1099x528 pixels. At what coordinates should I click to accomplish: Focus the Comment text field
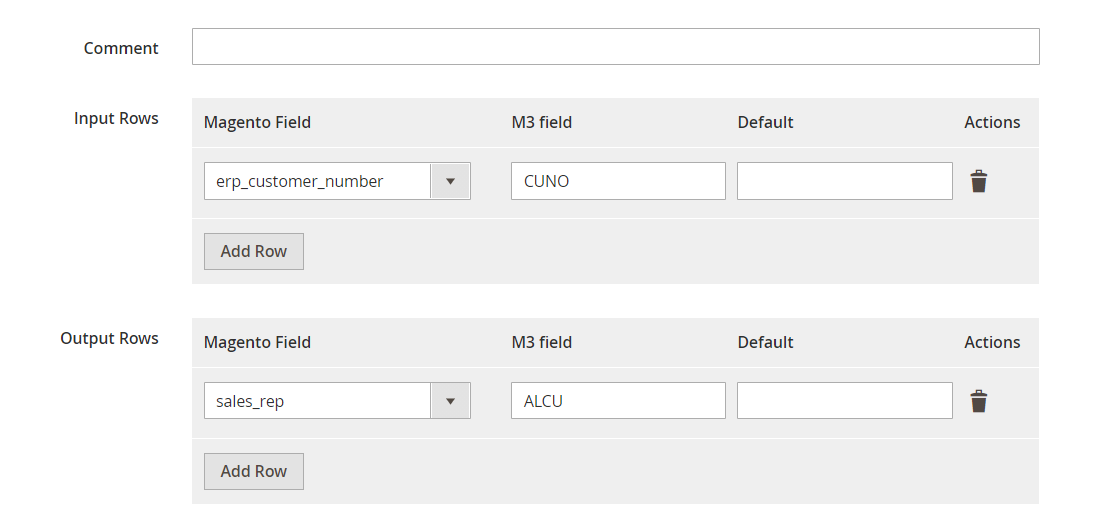pos(615,46)
